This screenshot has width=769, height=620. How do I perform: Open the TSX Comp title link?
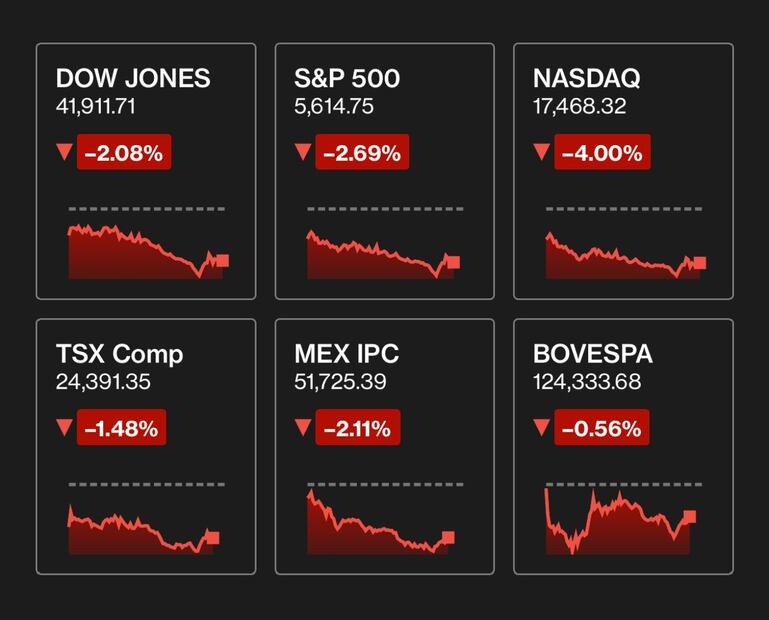[x=120, y=354]
